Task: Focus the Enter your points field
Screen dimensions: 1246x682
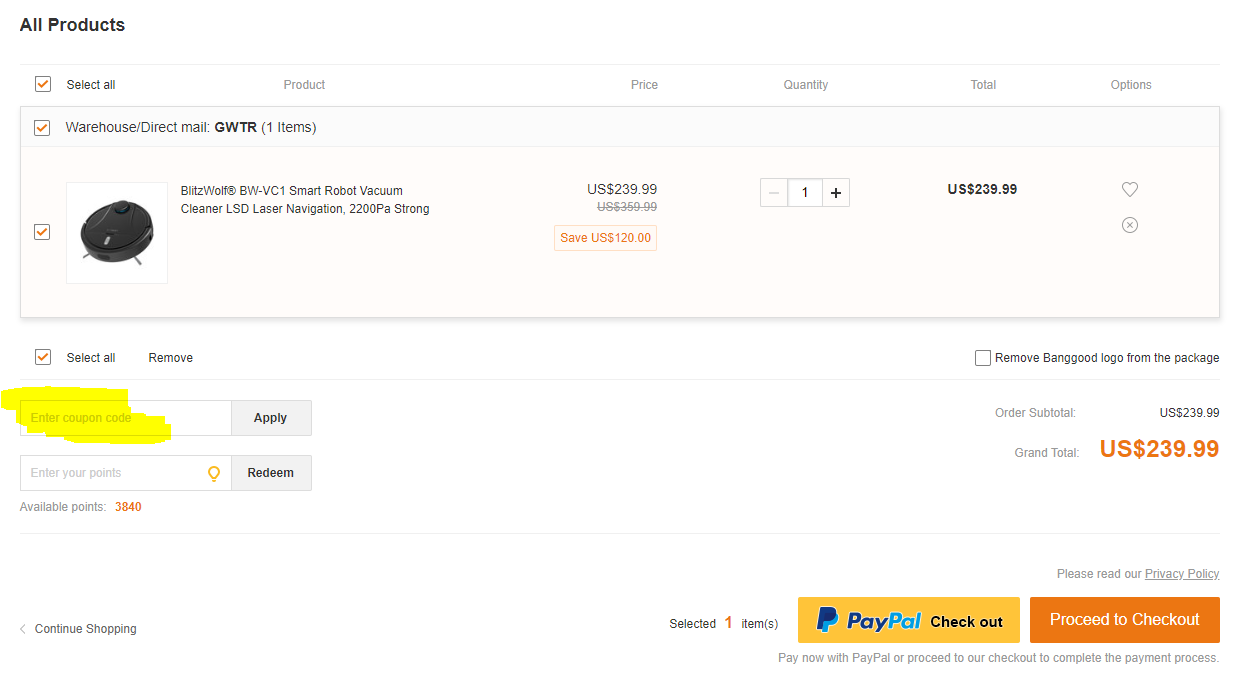Action: click(126, 473)
